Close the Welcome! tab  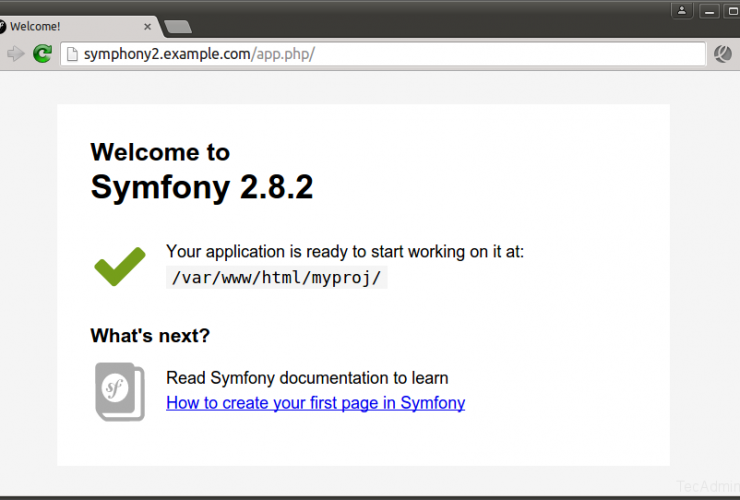point(148,27)
